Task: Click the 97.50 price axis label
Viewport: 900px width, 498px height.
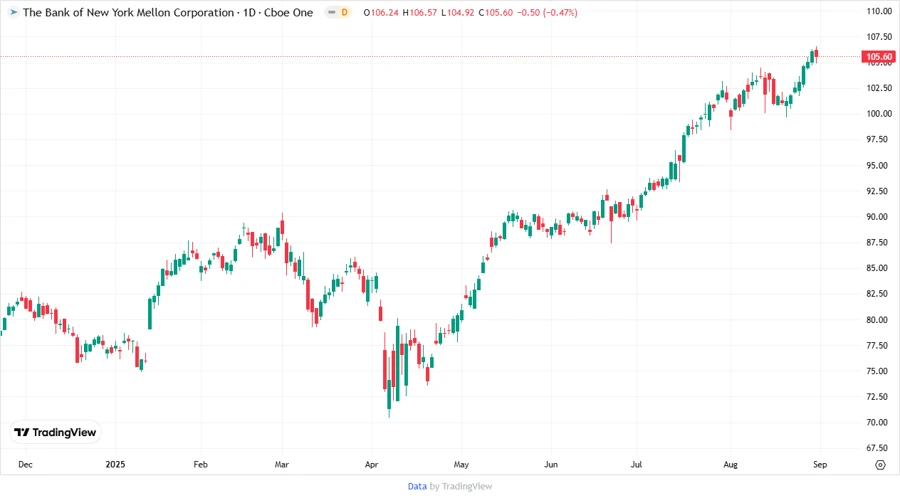Action: 879,139
